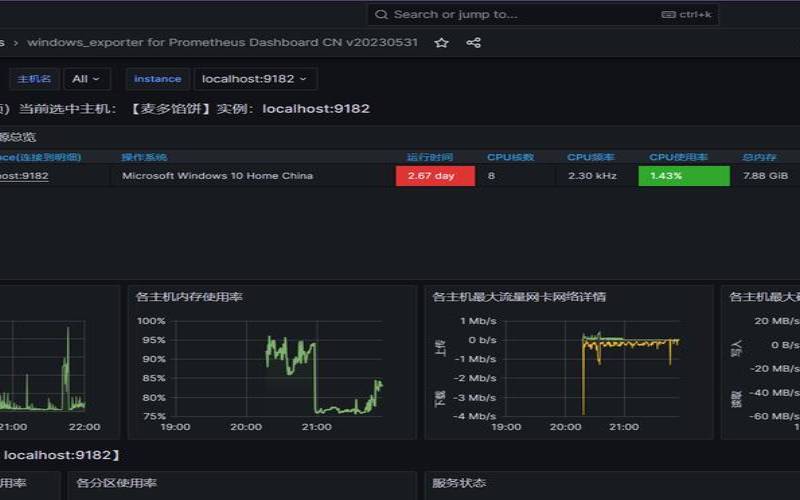This screenshot has width=800, height=500.
Task: Sort table by CPU频率 column
Action: pyautogui.click(x=591, y=157)
